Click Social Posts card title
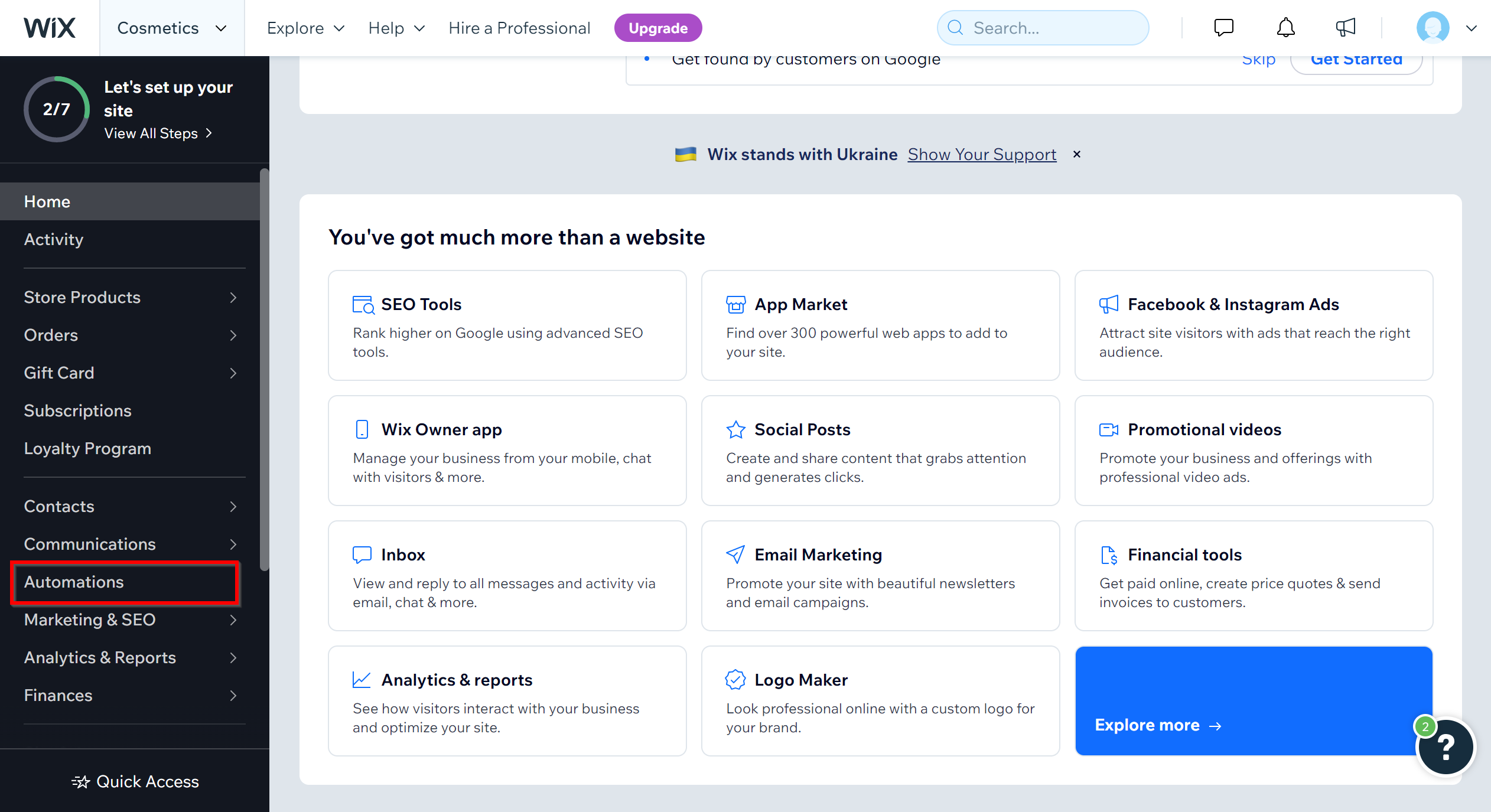Screen dimensions: 1491x812 (802, 429)
